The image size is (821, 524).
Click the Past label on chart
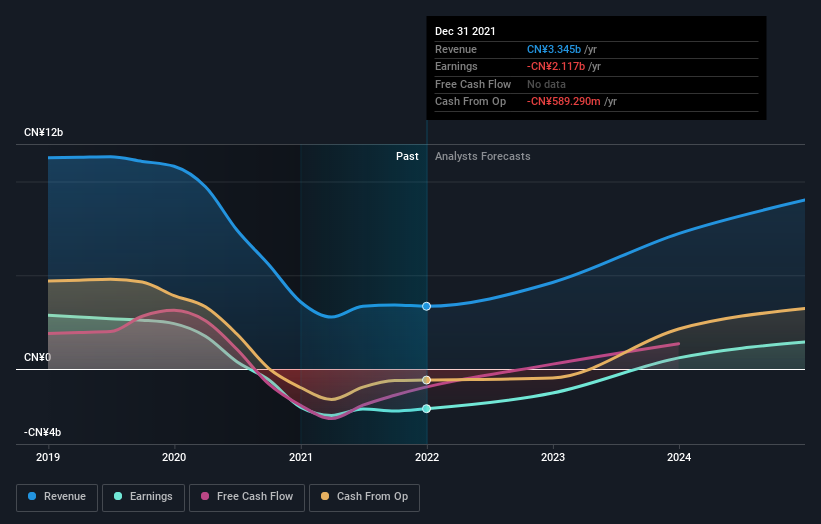[x=407, y=156]
